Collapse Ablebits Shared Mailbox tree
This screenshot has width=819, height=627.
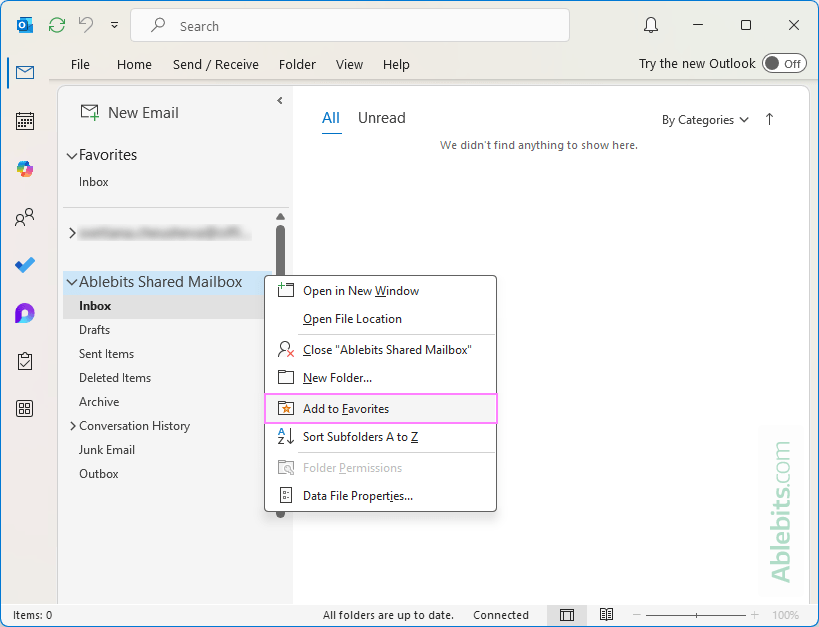[72, 283]
